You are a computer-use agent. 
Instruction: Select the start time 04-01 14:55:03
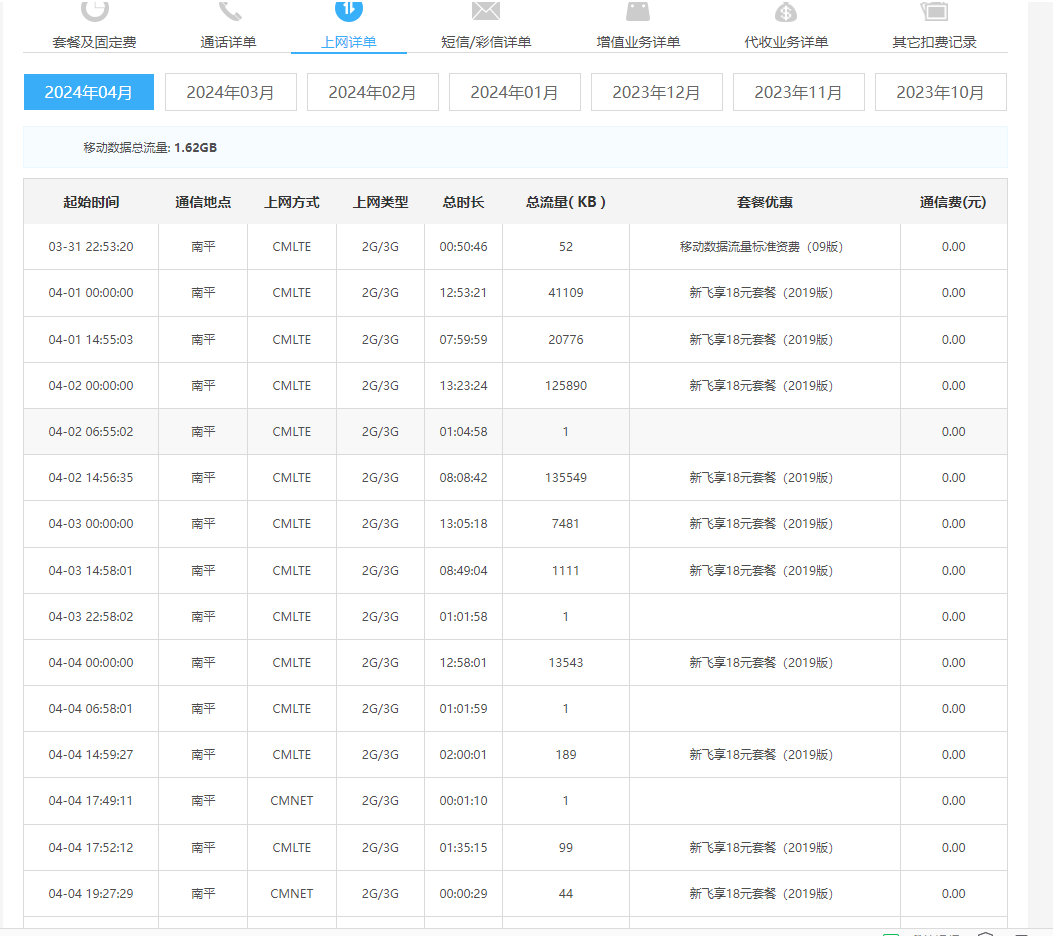91,340
